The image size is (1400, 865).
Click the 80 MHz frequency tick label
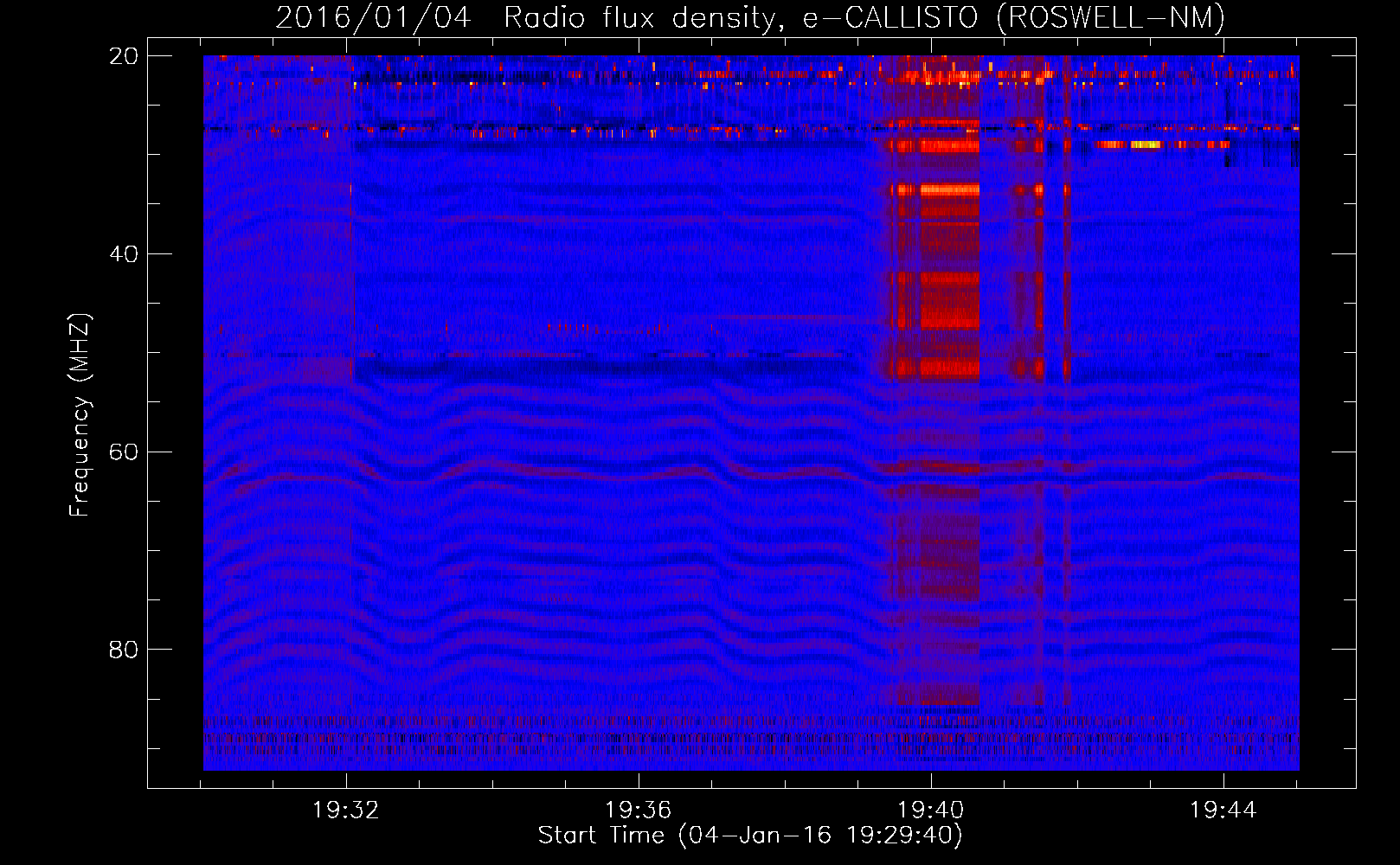click(124, 650)
